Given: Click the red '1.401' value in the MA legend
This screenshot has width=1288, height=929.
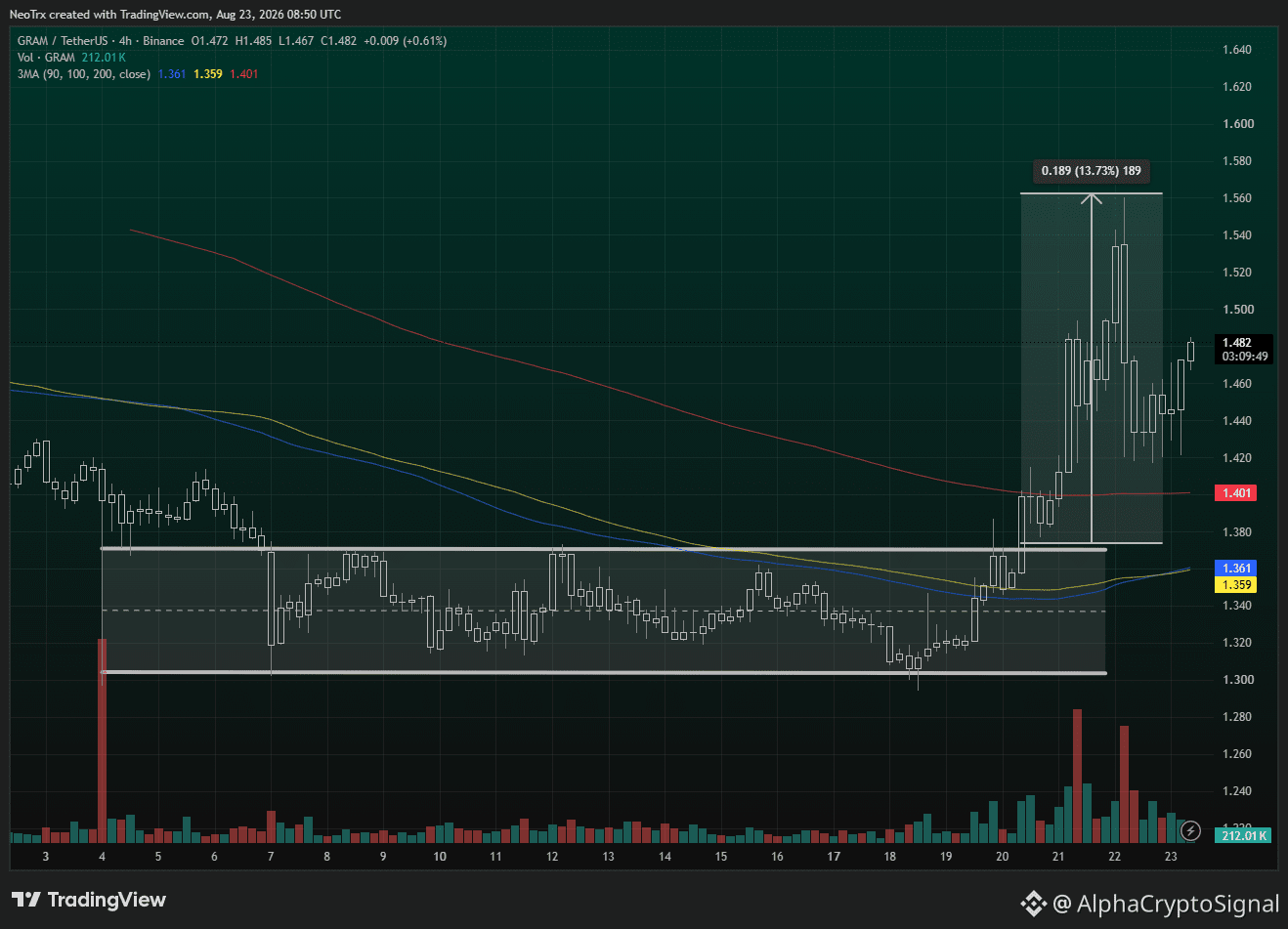Looking at the screenshot, I should [x=244, y=74].
